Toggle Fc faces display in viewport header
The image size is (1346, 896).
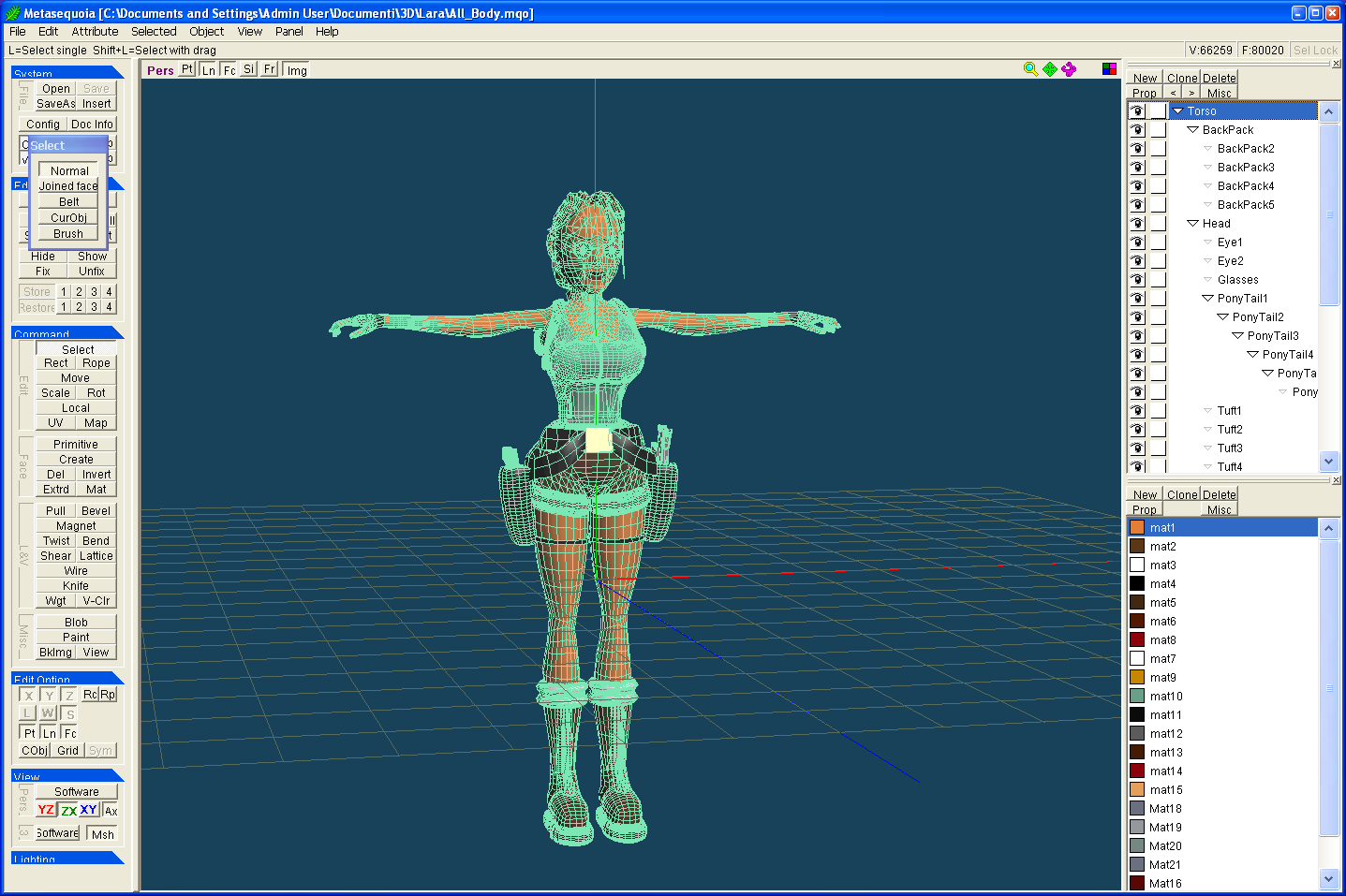(x=229, y=70)
